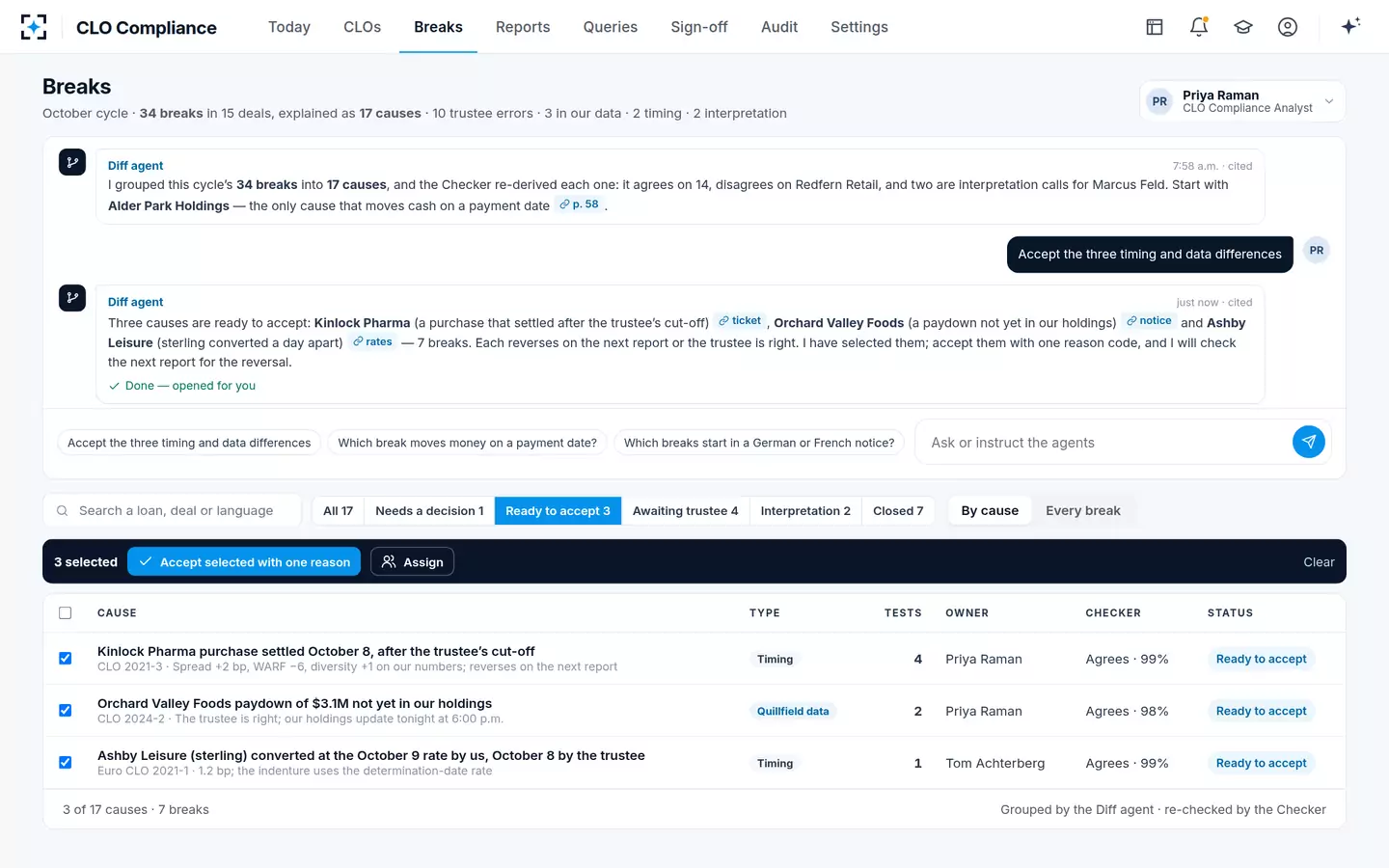
Task: Filter by Closed 7
Action: pos(898,511)
